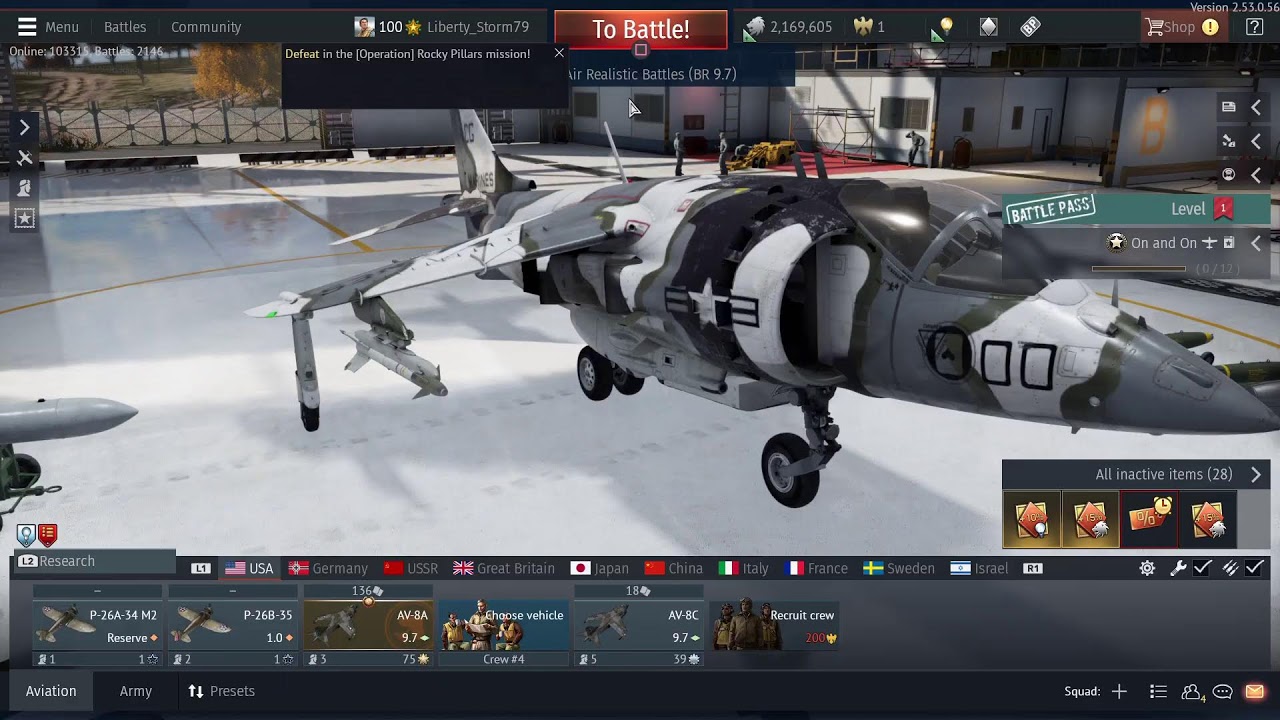The height and width of the screenshot is (720, 1280).
Task: Select the Italy nation tab
Action: click(744, 568)
